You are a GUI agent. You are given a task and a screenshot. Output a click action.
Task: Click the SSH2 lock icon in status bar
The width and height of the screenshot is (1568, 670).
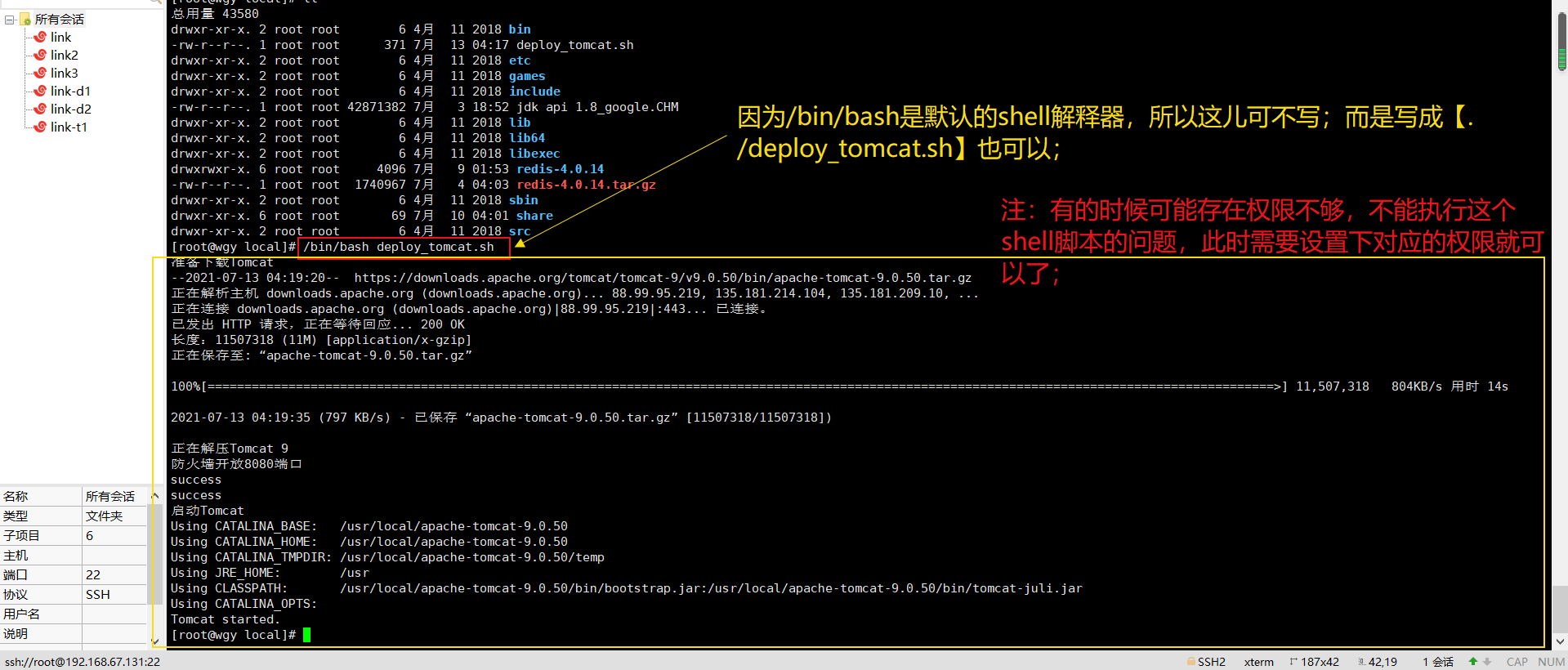tap(1191, 662)
